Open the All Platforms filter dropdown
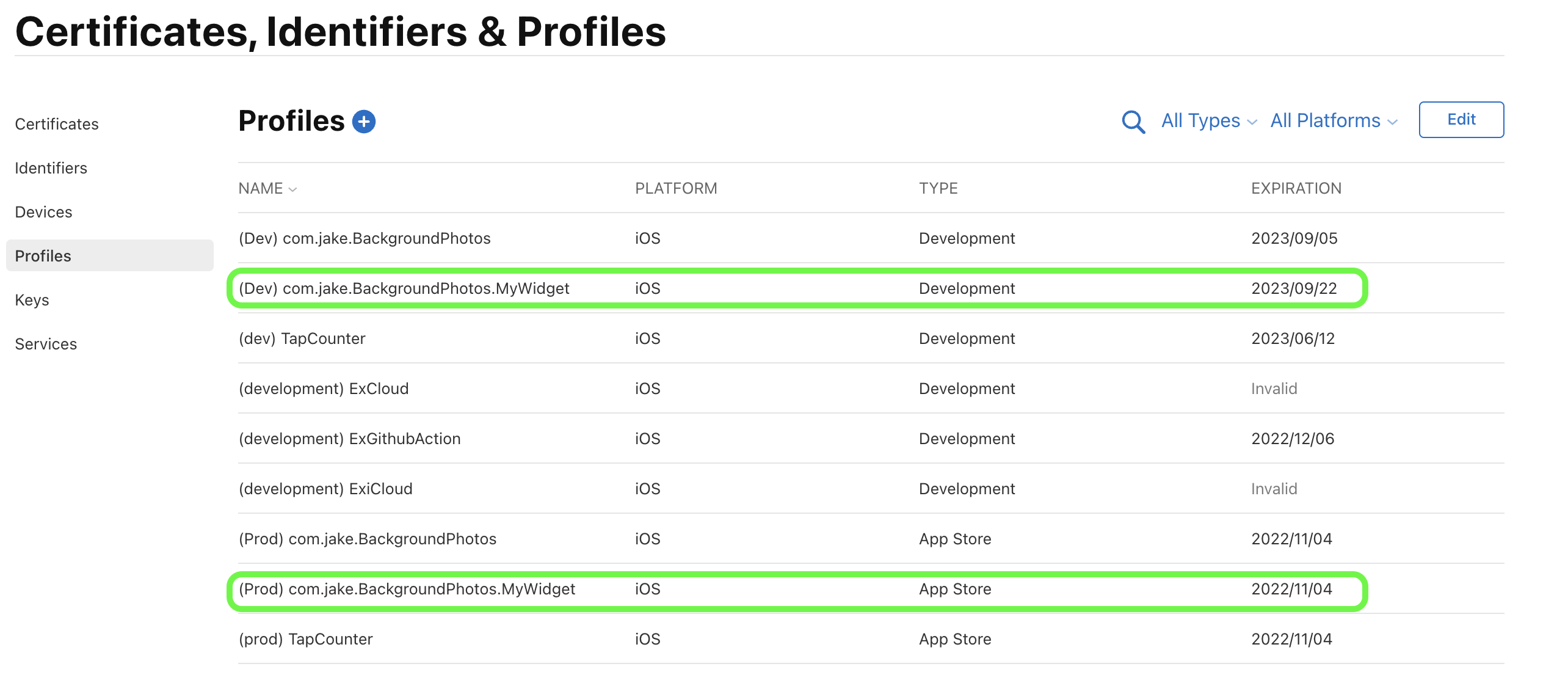Viewport: 1568px width, 683px height. (1334, 121)
